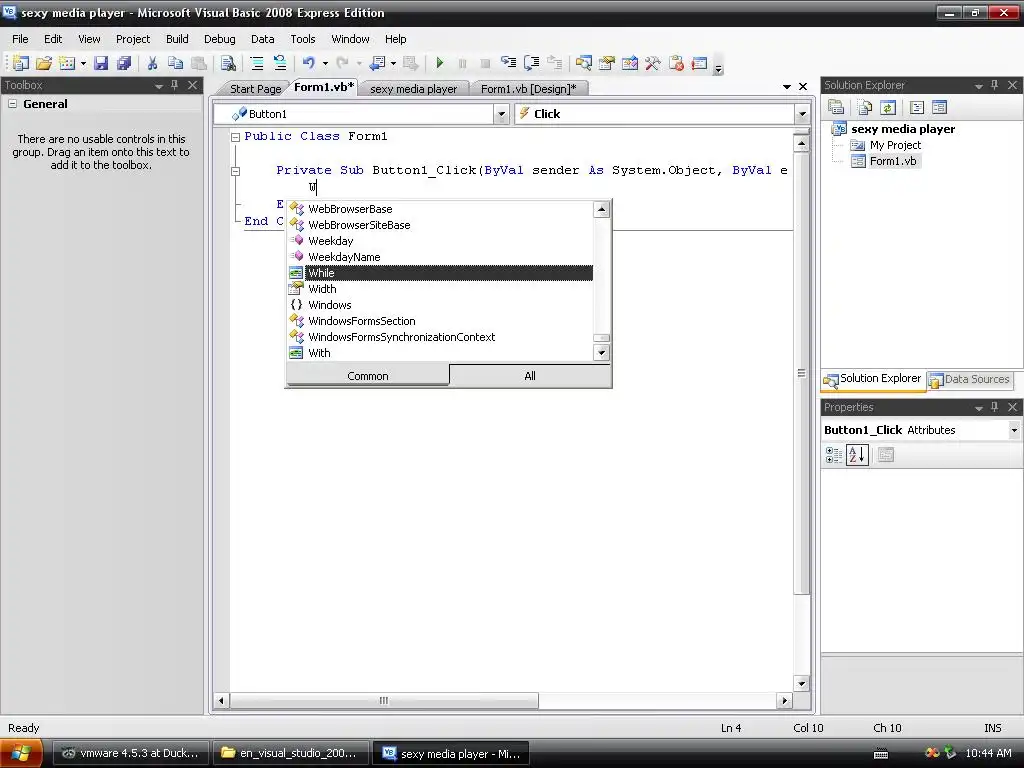Click the Step Over debug icon
The height and width of the screenshot is (768, 1024).
click(x=532, y=63)
